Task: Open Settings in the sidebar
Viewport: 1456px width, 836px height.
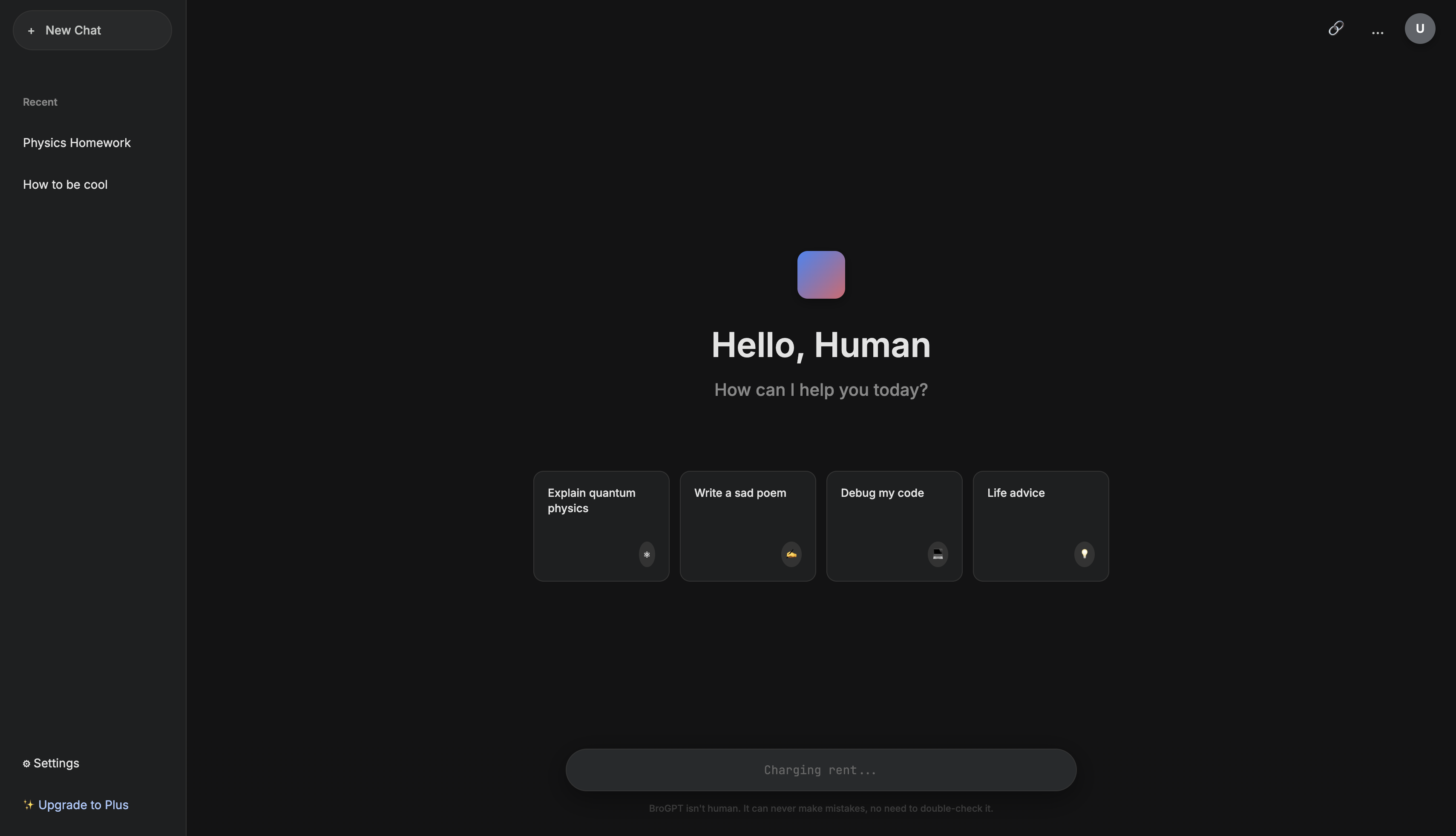Action: click(56, 763)
